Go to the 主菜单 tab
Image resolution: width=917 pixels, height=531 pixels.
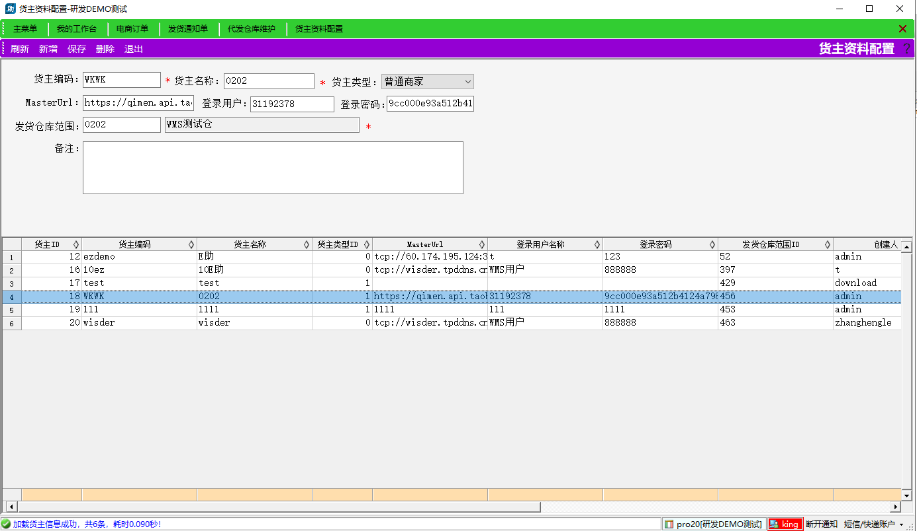tap(25, 29)
